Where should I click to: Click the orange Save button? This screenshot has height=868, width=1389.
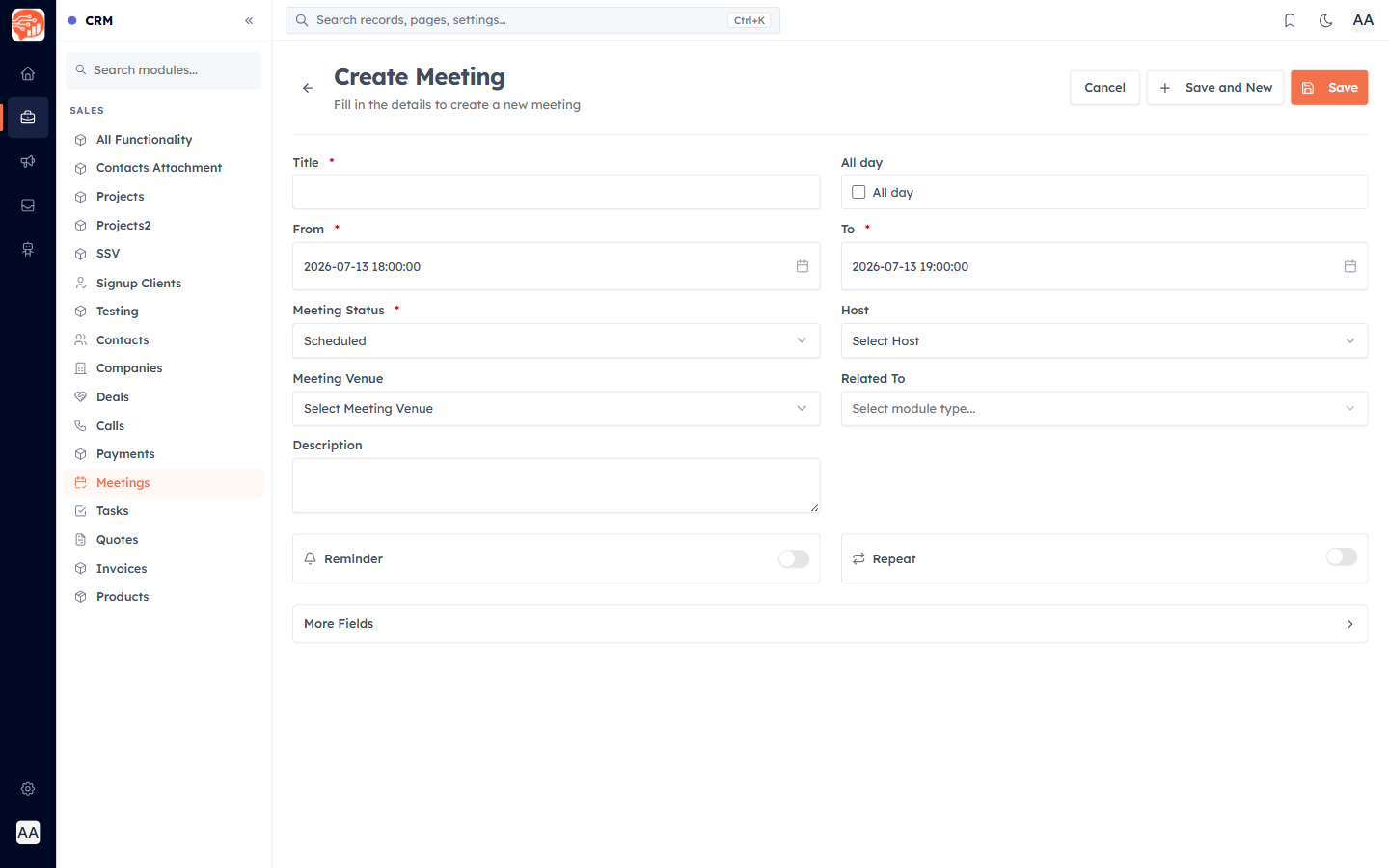[1329, 88]
